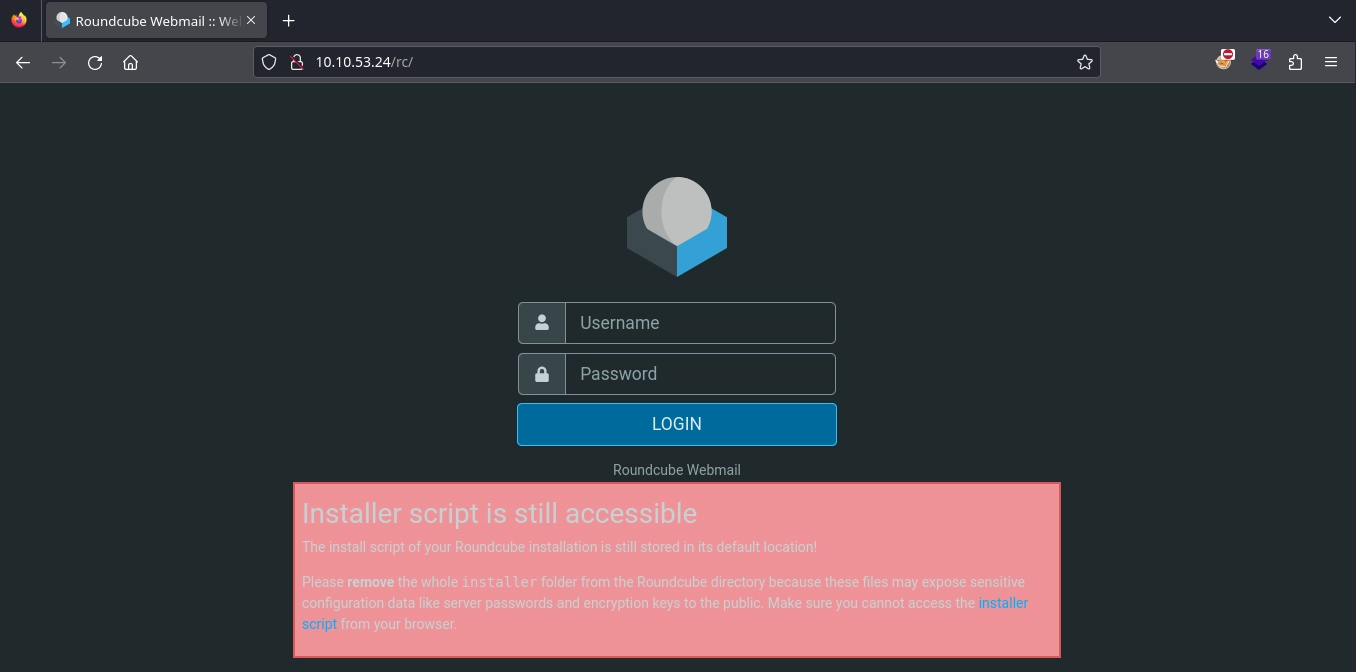Open the tracking protection shield icon
1356x672 pixels.
tap(268, 62)
